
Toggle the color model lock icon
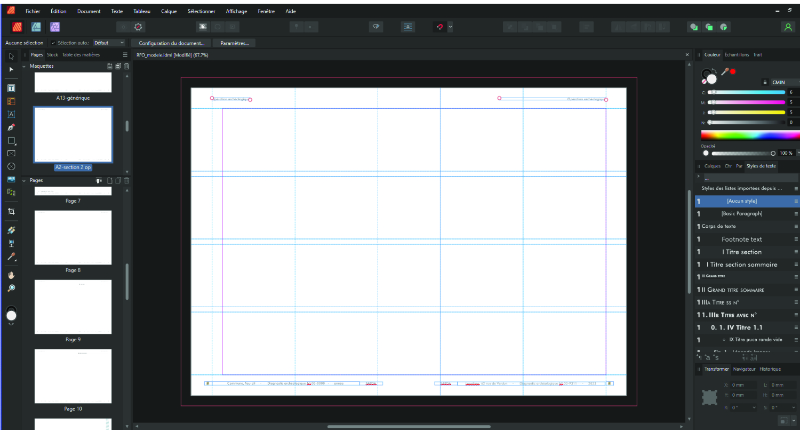pyautogui.click(x=765, y=82)
